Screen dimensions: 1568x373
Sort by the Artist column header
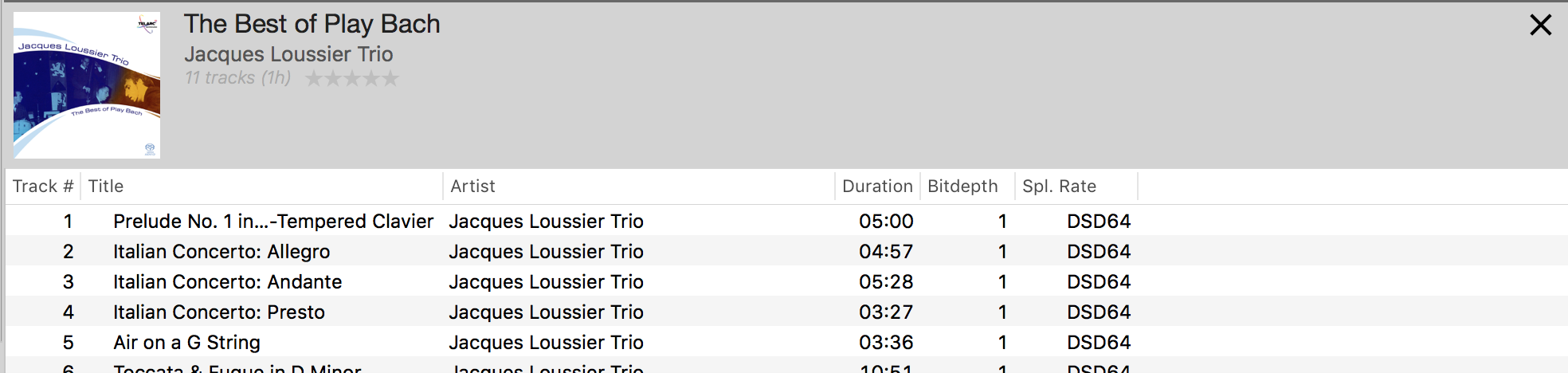(x=639, y=186)
